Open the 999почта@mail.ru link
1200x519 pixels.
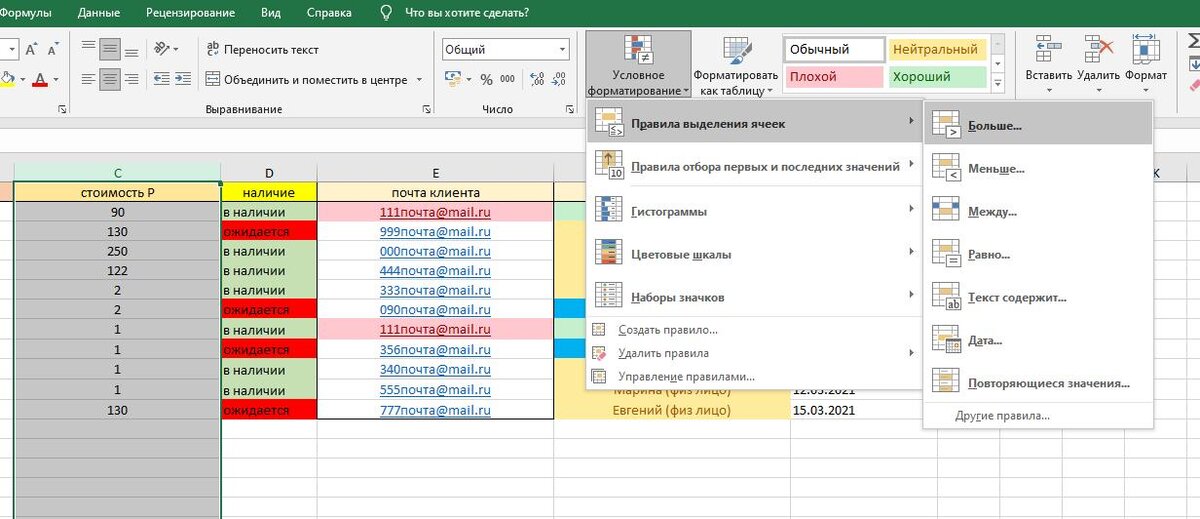coord(435,231)
